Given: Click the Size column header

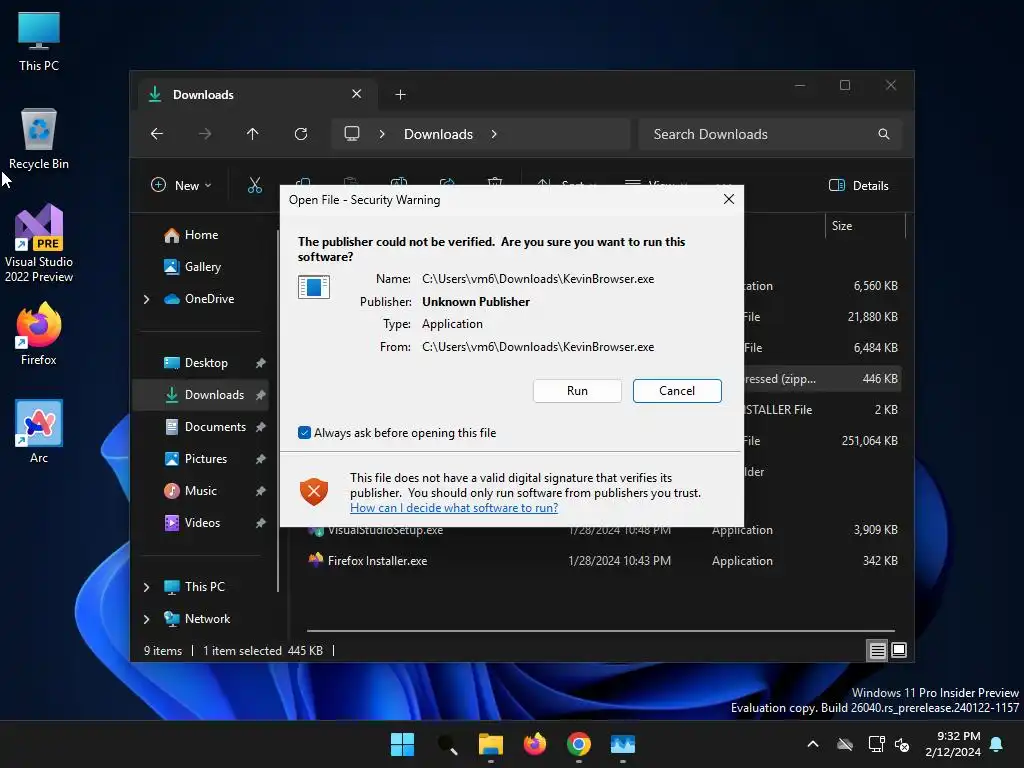Looking at the screenshot, I should coord(865,226).
